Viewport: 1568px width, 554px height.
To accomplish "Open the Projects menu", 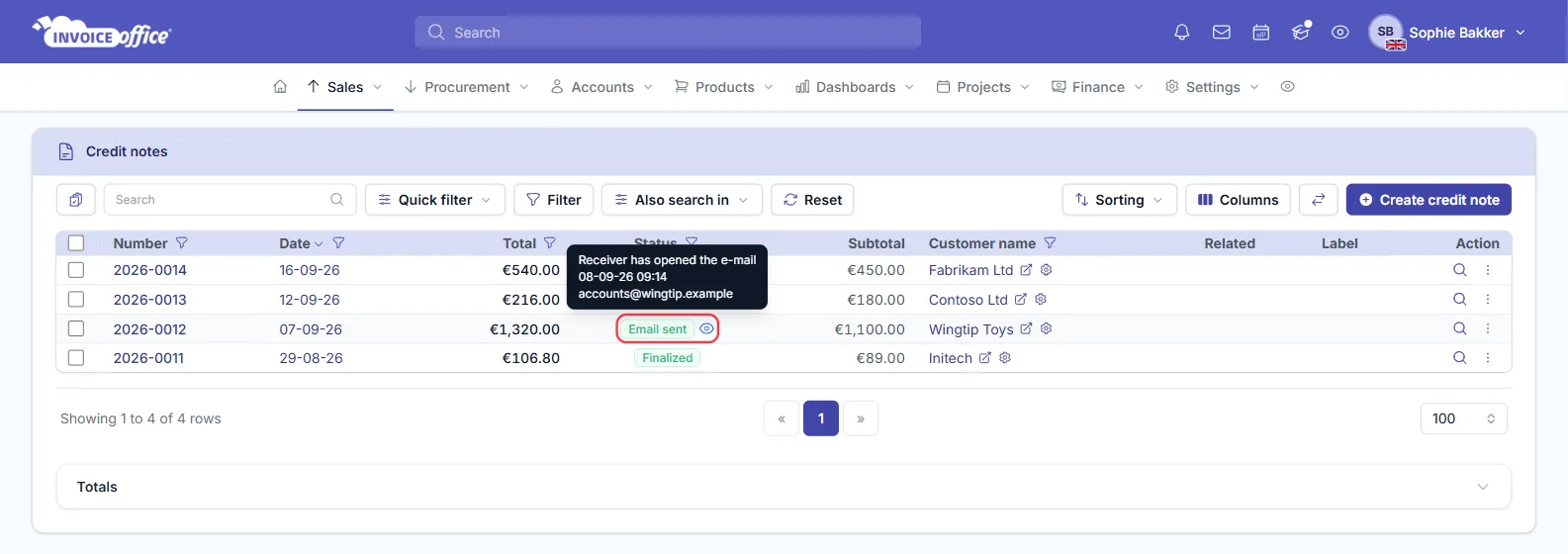I will tap(983, 87).
